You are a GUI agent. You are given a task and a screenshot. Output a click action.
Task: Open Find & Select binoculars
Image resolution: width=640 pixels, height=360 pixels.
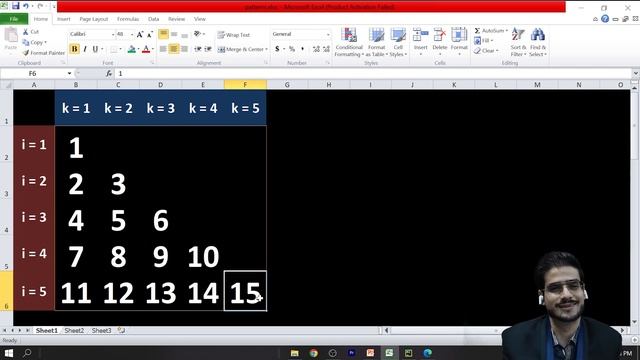point(538,42)
